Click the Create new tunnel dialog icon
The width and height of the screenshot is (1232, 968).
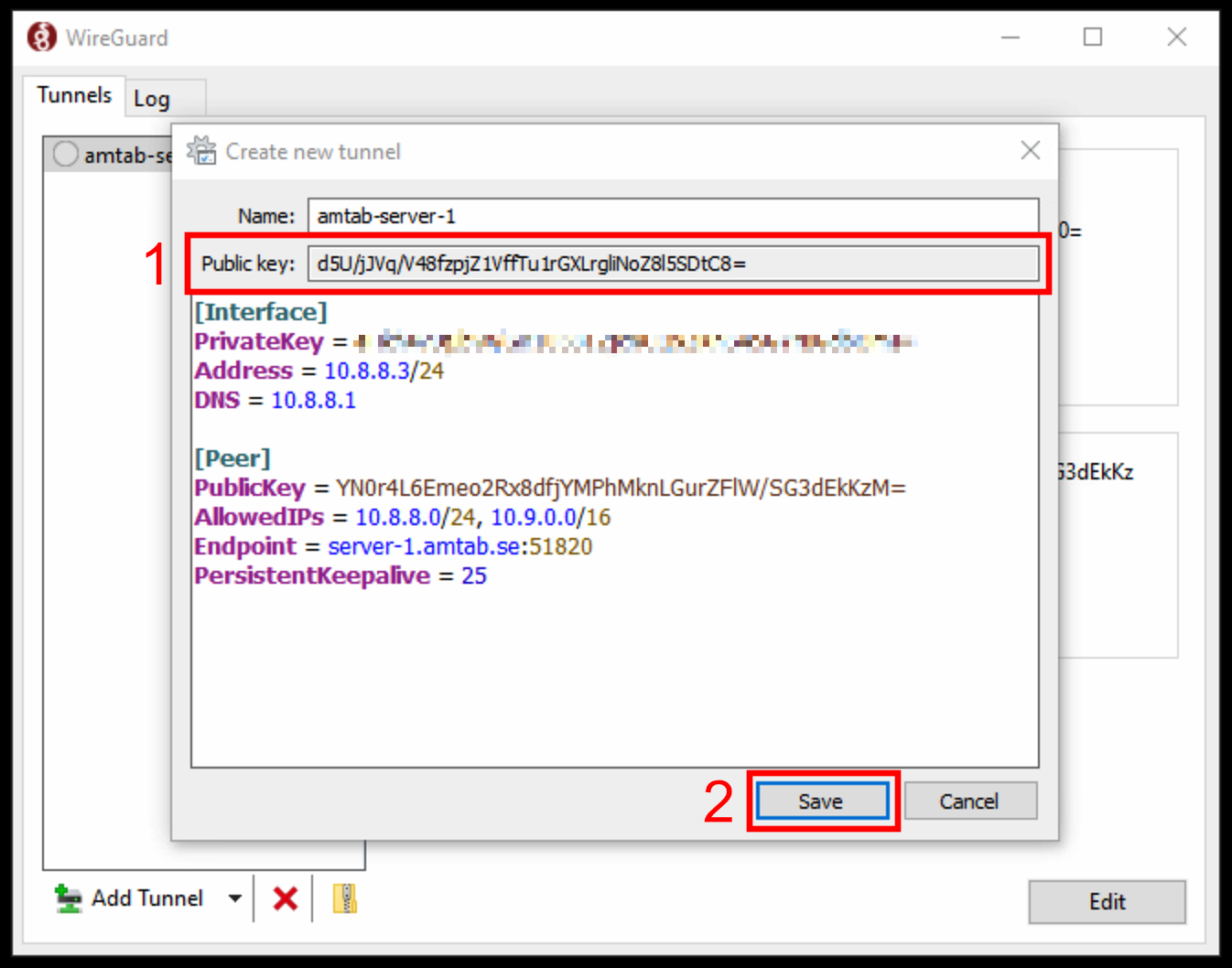201,151
